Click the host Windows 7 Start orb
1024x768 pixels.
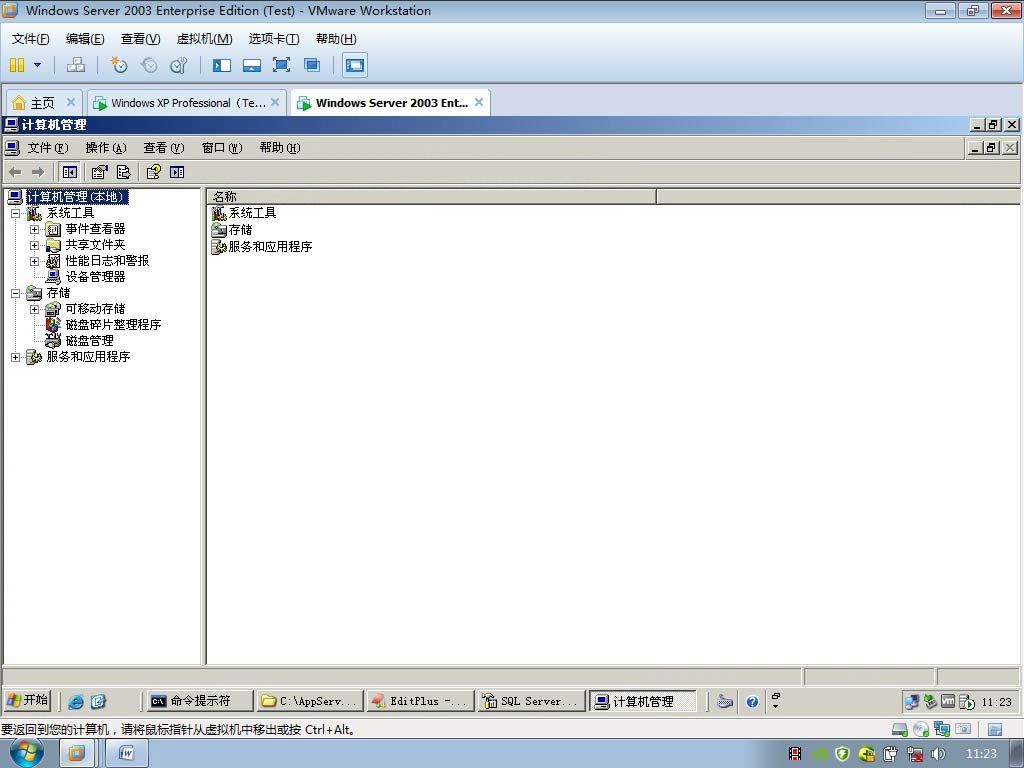(27, 753)
